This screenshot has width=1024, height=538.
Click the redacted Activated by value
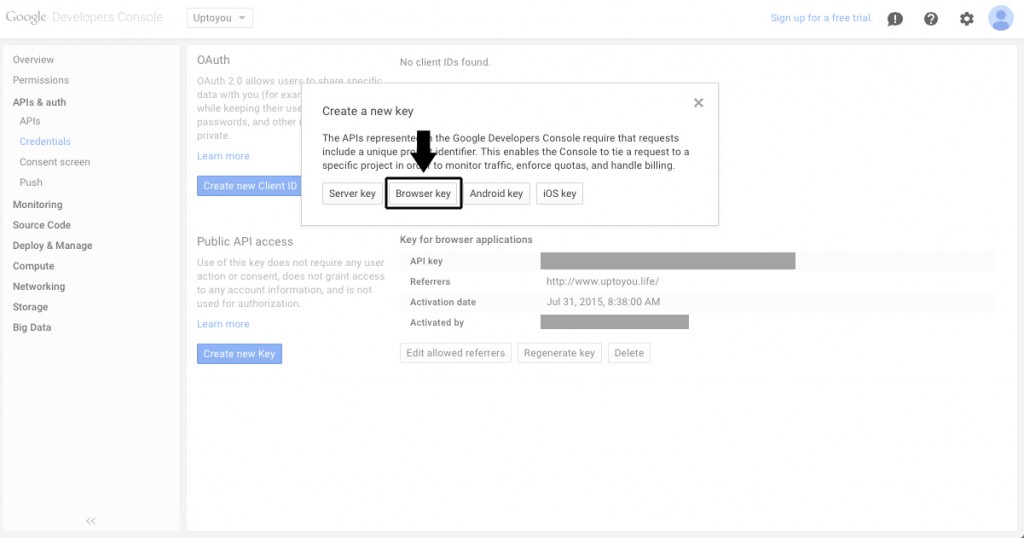[615, 322]
